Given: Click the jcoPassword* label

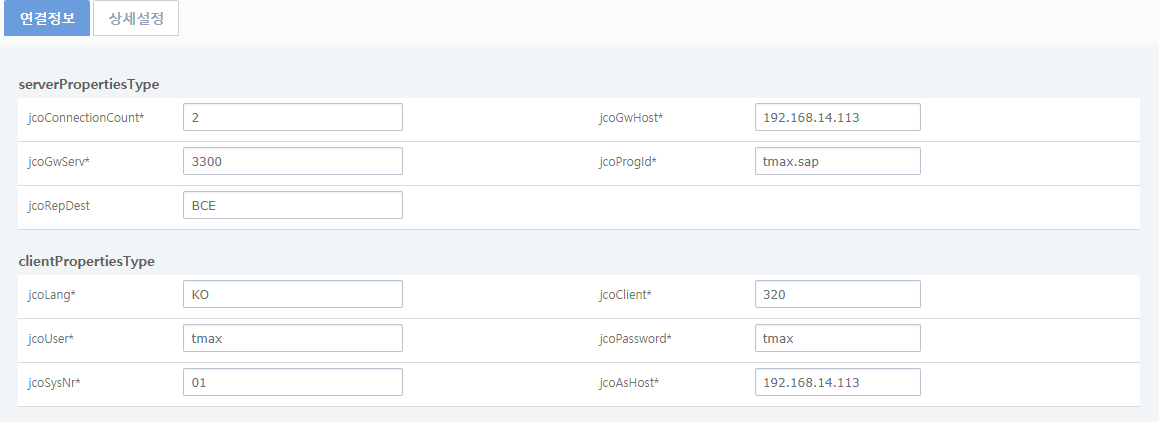Looking at the screenshot, I should pos(635,339).
